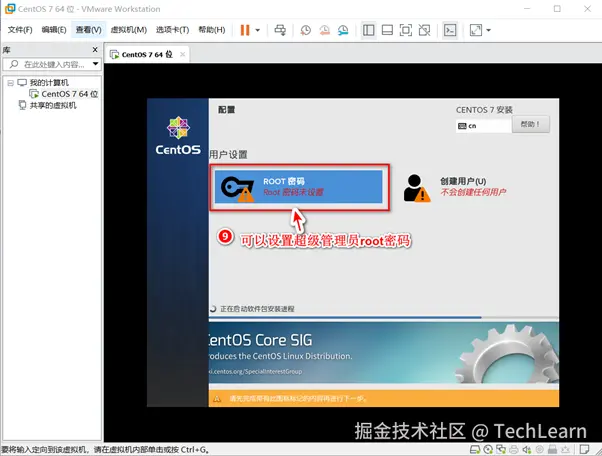Toggle the library sidebar view icon
The height and width of the screenshot is (456, 602).
(x=369, y=30)
